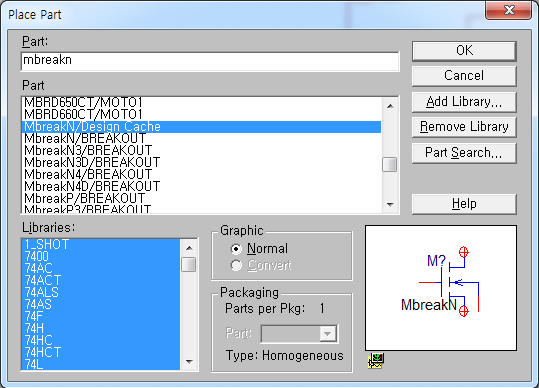Select MbreakN/Design Cache entry
The image size is (539, 388).
click(202, 126)
